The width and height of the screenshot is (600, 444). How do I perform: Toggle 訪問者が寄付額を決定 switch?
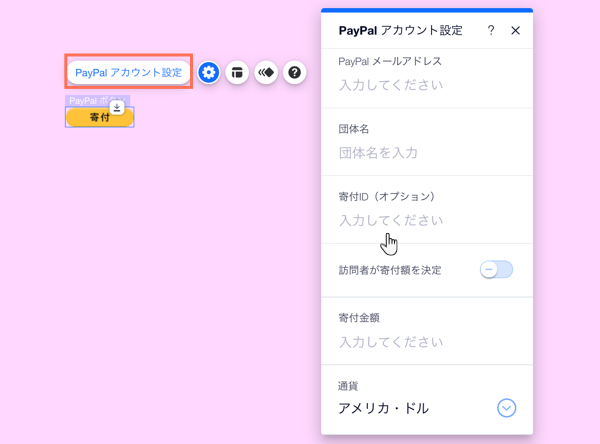[x=496, y=269]
